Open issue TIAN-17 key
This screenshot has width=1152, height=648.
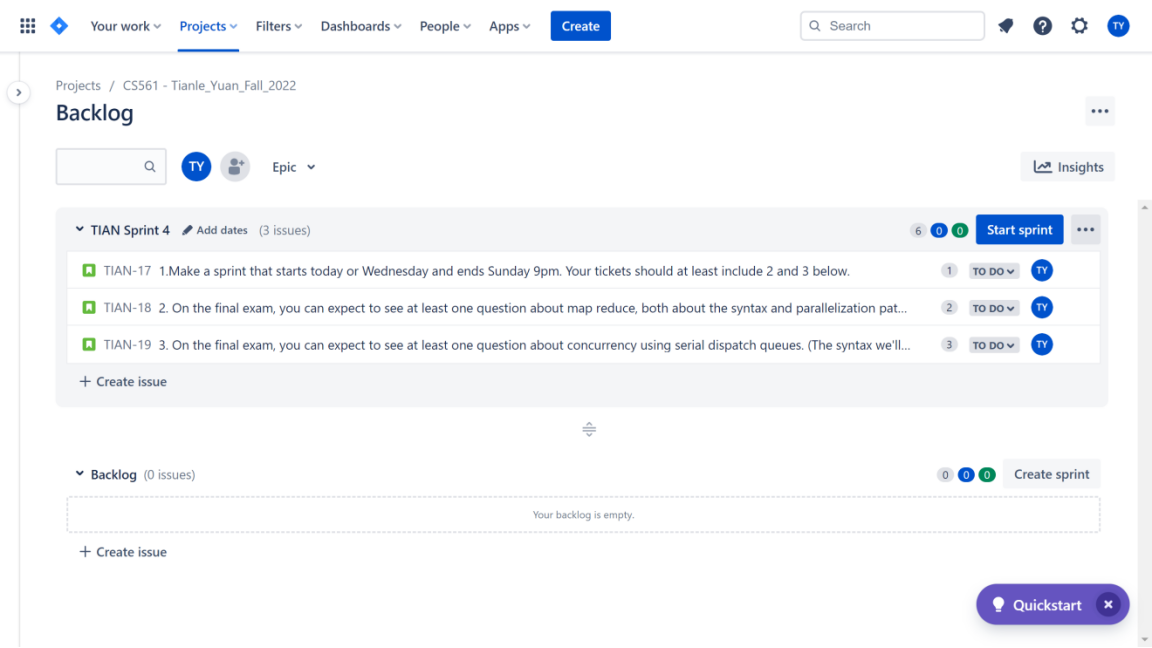click(127, 271)
